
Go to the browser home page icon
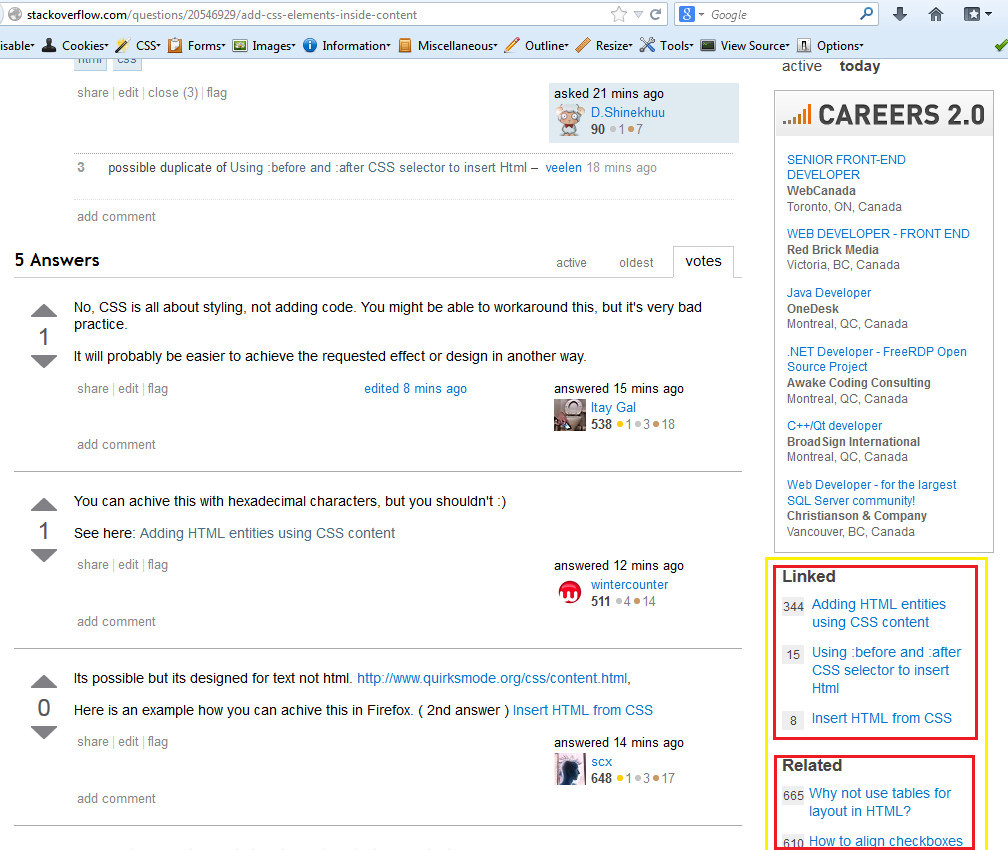pos(936,14)
